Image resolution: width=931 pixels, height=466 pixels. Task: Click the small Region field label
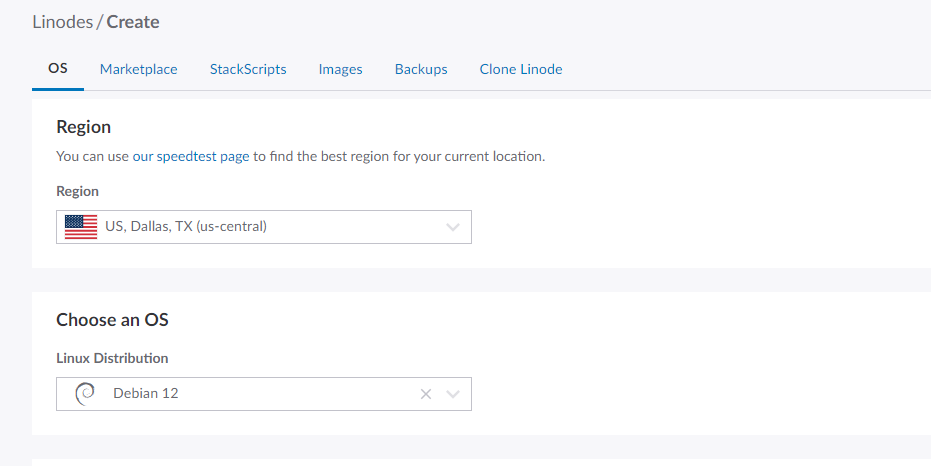[77, 191]
